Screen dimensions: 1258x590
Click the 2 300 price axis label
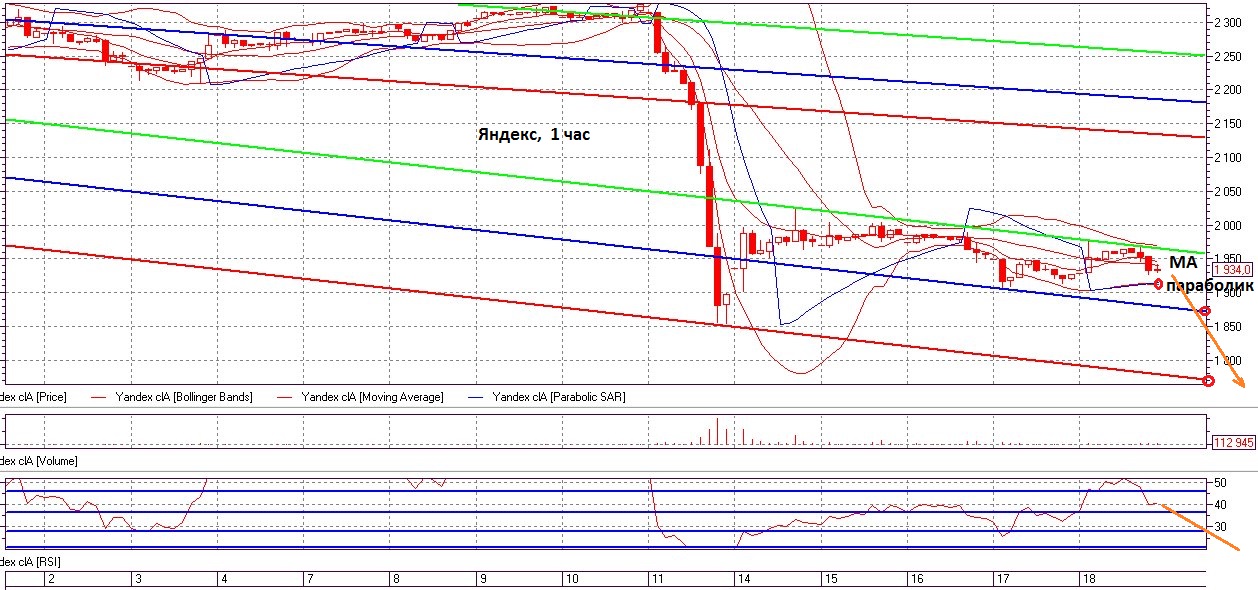click(x=1226, y=22)
